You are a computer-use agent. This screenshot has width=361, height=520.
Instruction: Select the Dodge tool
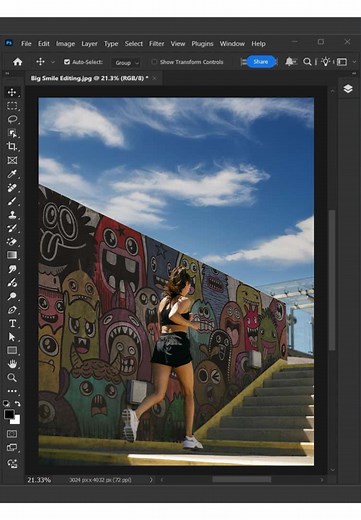pyautogui.click(x=12, y=296)
